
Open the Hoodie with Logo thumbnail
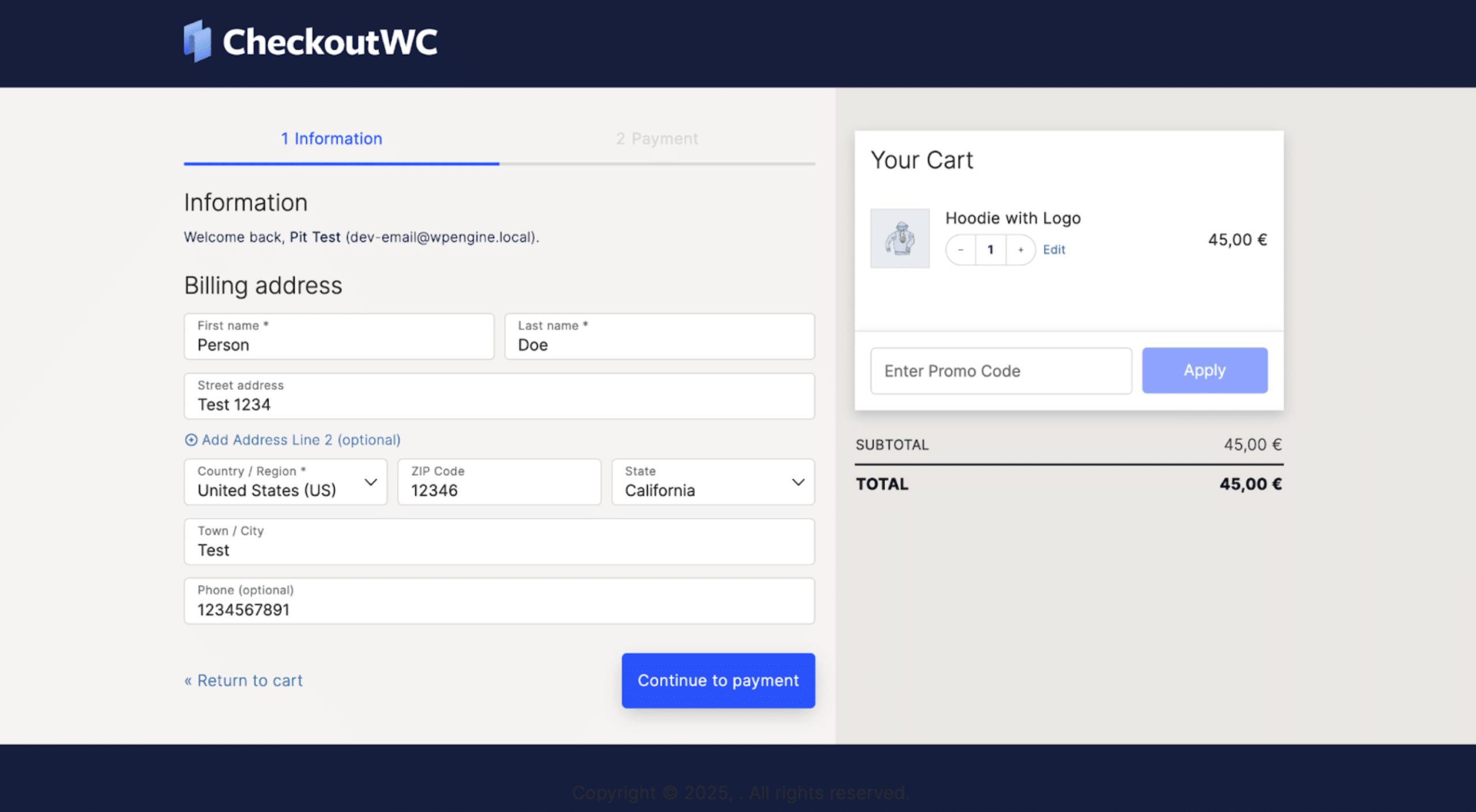point(899,238)
